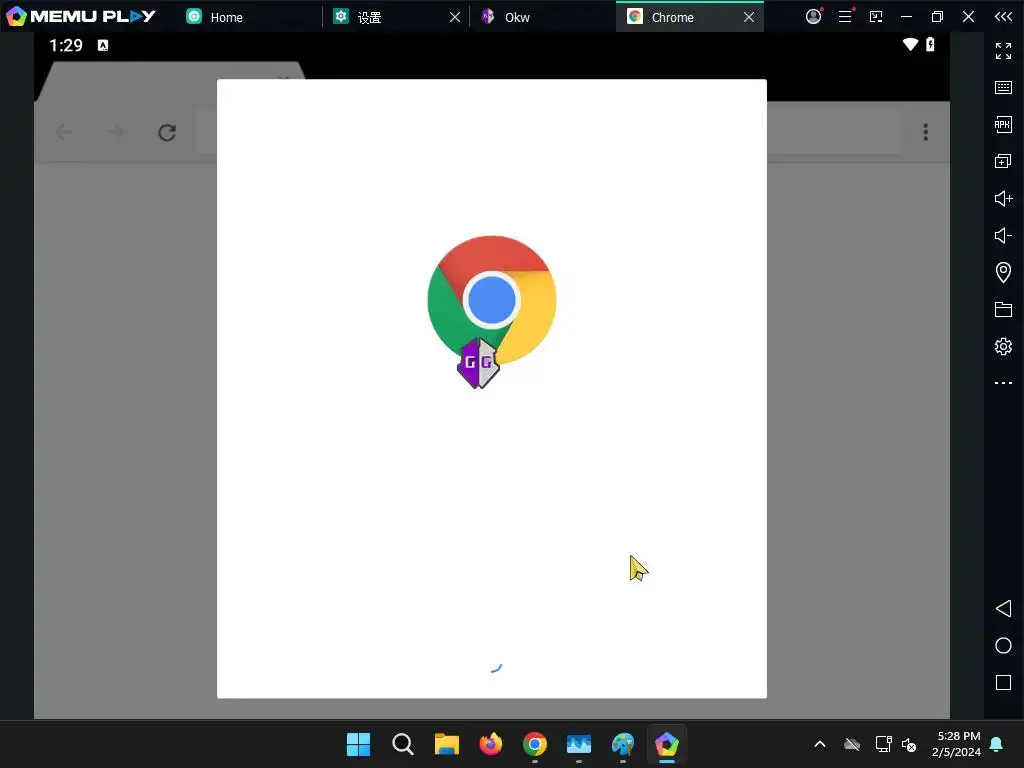Go back in dimmed Chrome browser
Image resolution: width=1024 pixels, height=768 pixels.
64,133
